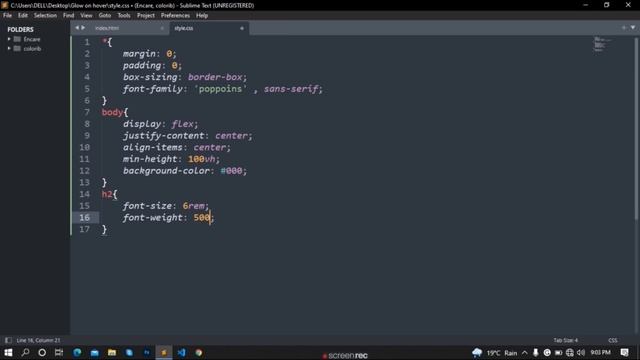Click the 100vh min-height value
This screenshot has width=640, height=360.
coord(202,159)
